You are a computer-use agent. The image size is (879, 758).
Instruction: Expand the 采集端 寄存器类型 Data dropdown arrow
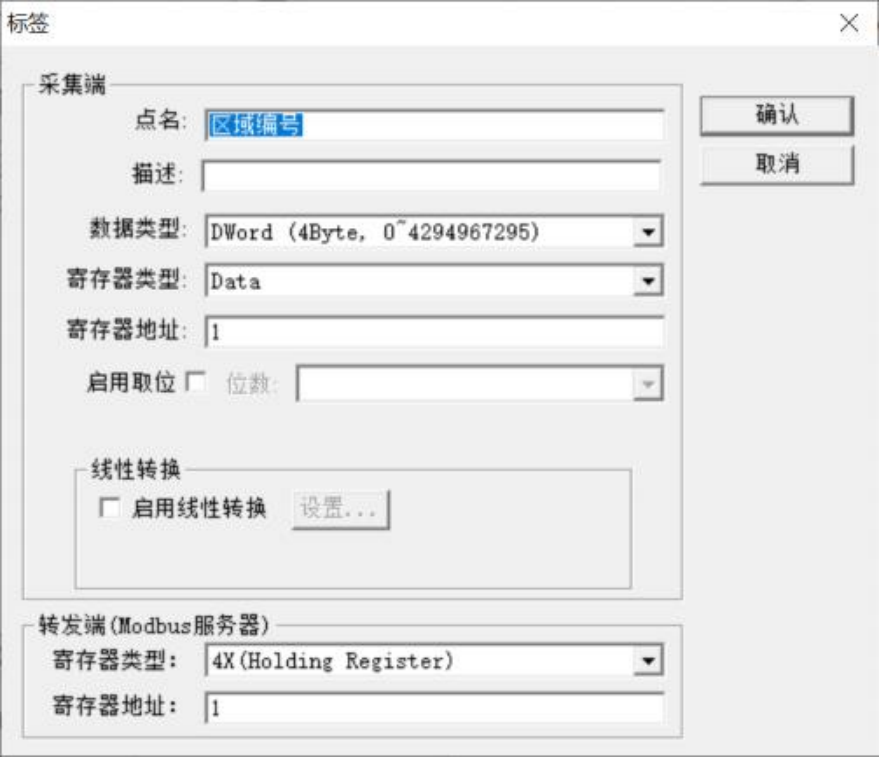coord(648,281)
